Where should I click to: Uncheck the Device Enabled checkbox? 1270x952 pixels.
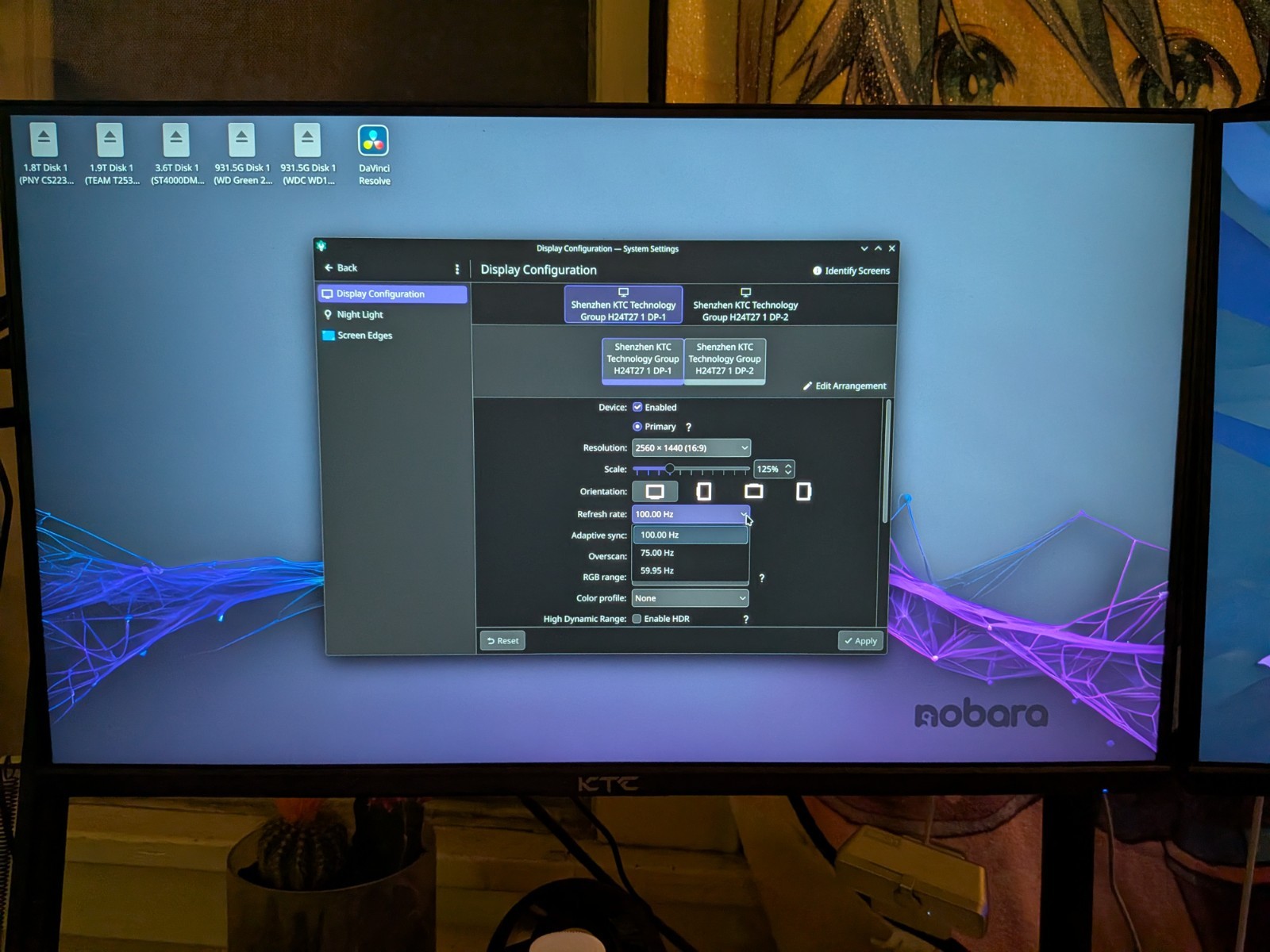tap(637, 407)
